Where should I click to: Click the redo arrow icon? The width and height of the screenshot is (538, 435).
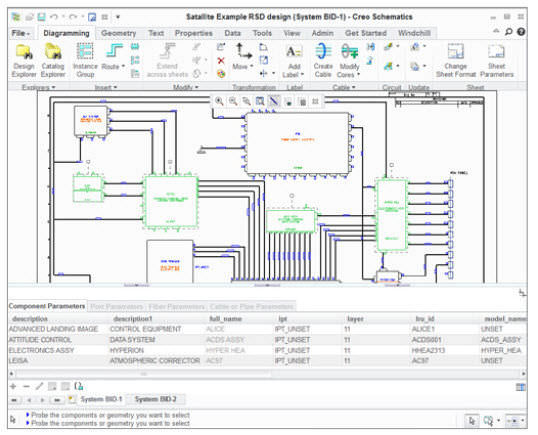click(73, 17)
